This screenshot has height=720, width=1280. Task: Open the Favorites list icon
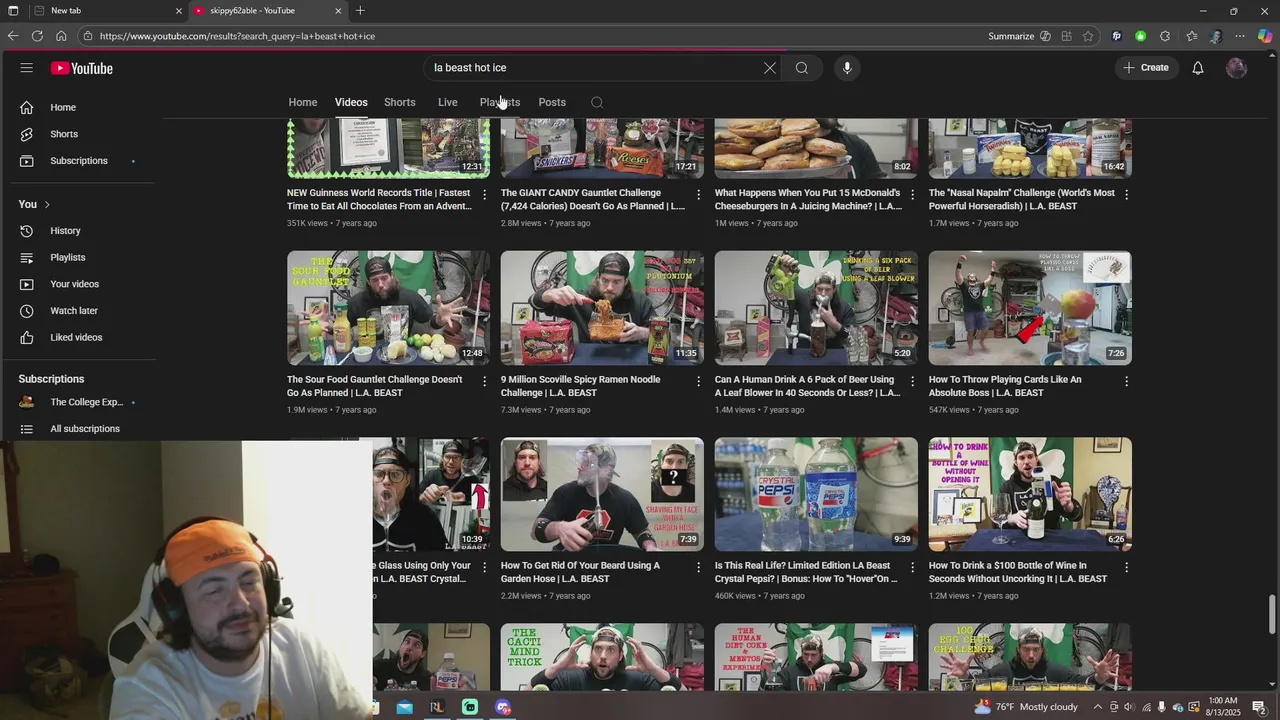point(1191,36)
